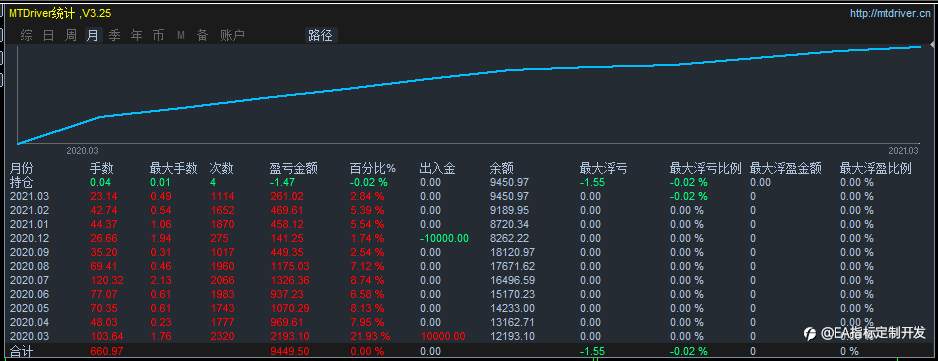The height and width of the screenshot is (361, 938).
Task: Click the MTDriver统计 V3.25 title
Action: click(60, 13)
